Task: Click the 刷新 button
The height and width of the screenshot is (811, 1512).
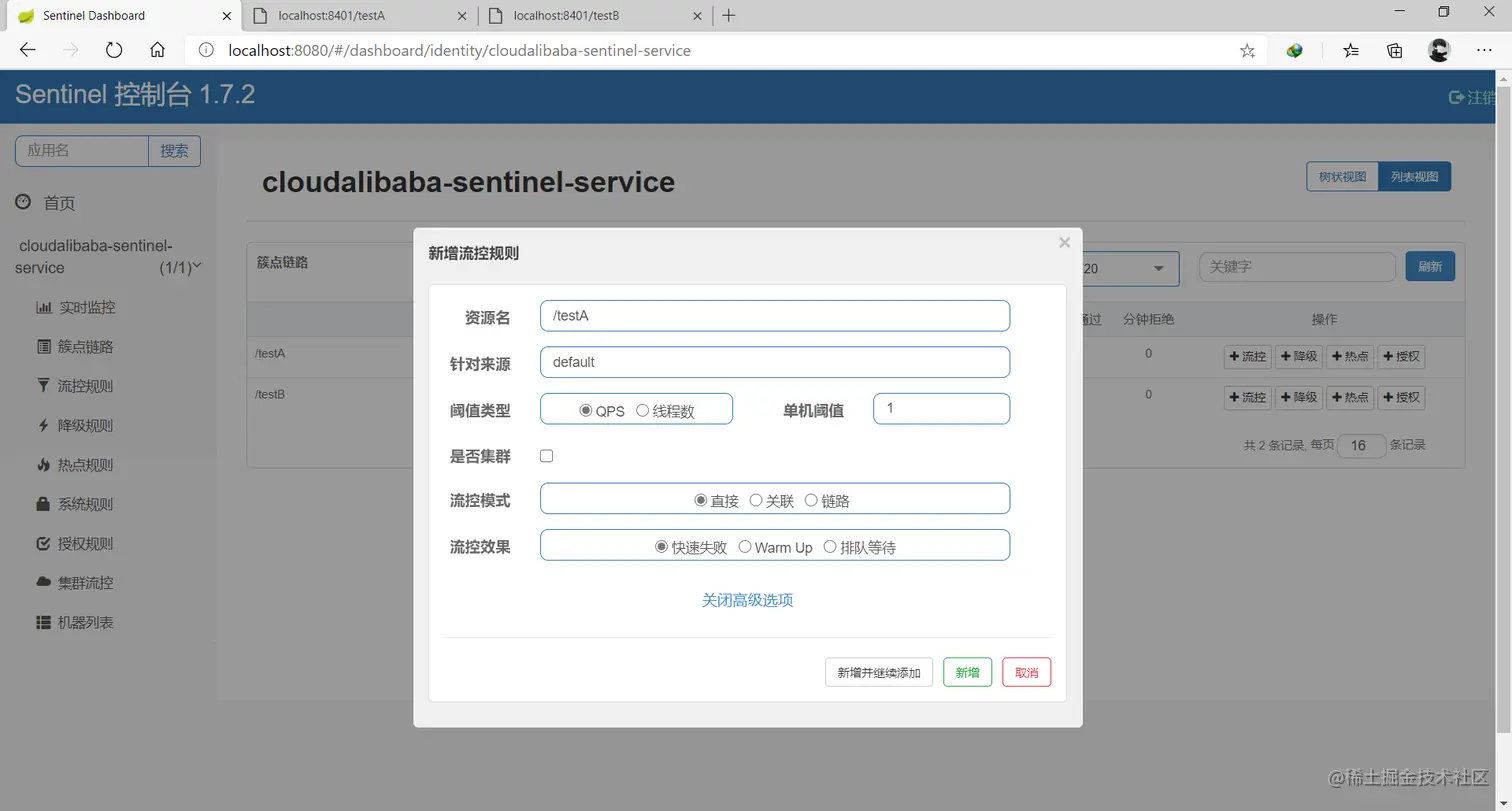Action: pos(1430,267)
